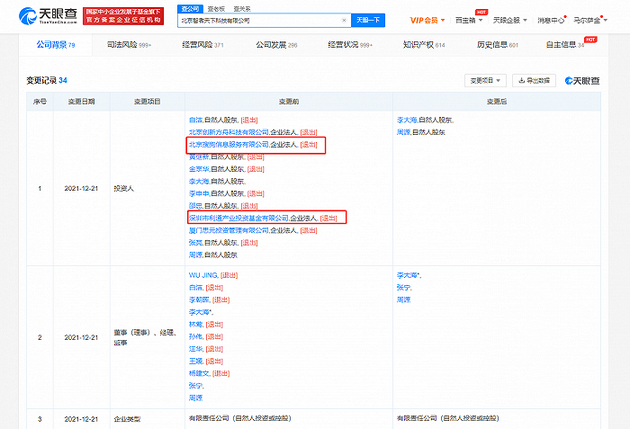This screenshot has width=630, height=429.
Task: Switch to 司法风险 tab
Action: click(x=129, y=45)
